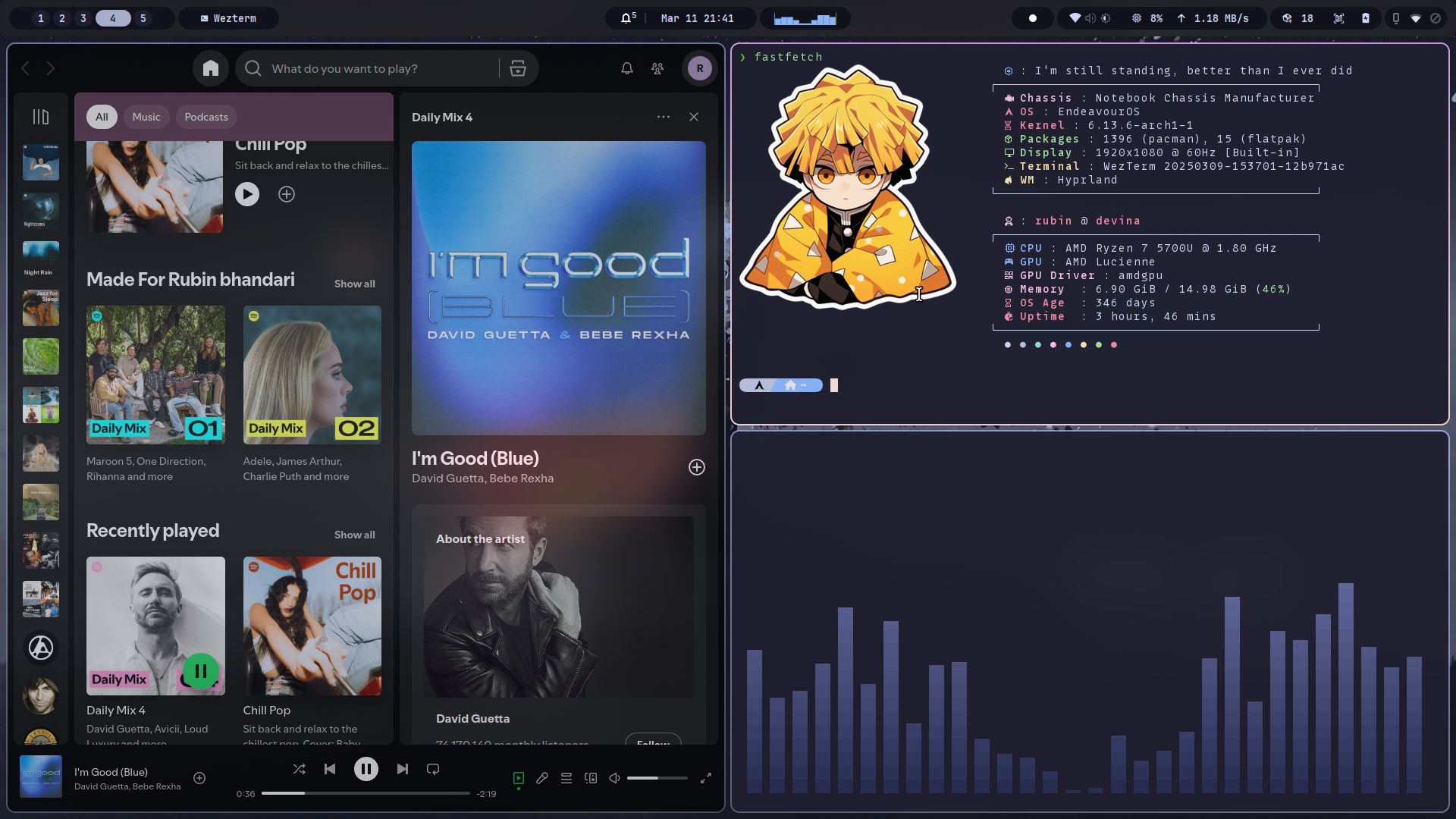This screenshot has height=819, width=1456.
Task: Add Chill Pop playlist to library
Action: [x=287, y=194]
